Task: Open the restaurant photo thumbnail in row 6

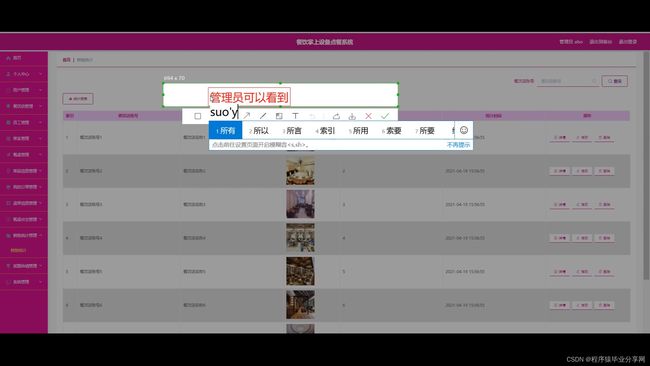Action: [x=300, y=305]
